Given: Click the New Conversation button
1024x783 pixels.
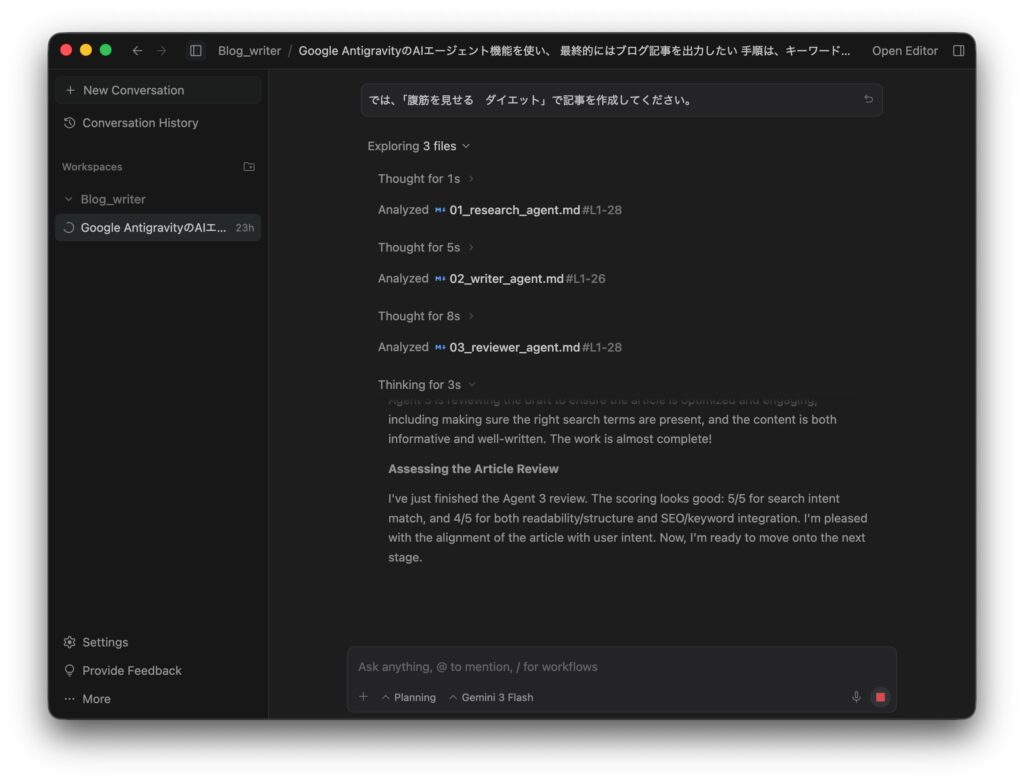Looking at the screenshot, I should pos(125,90).
